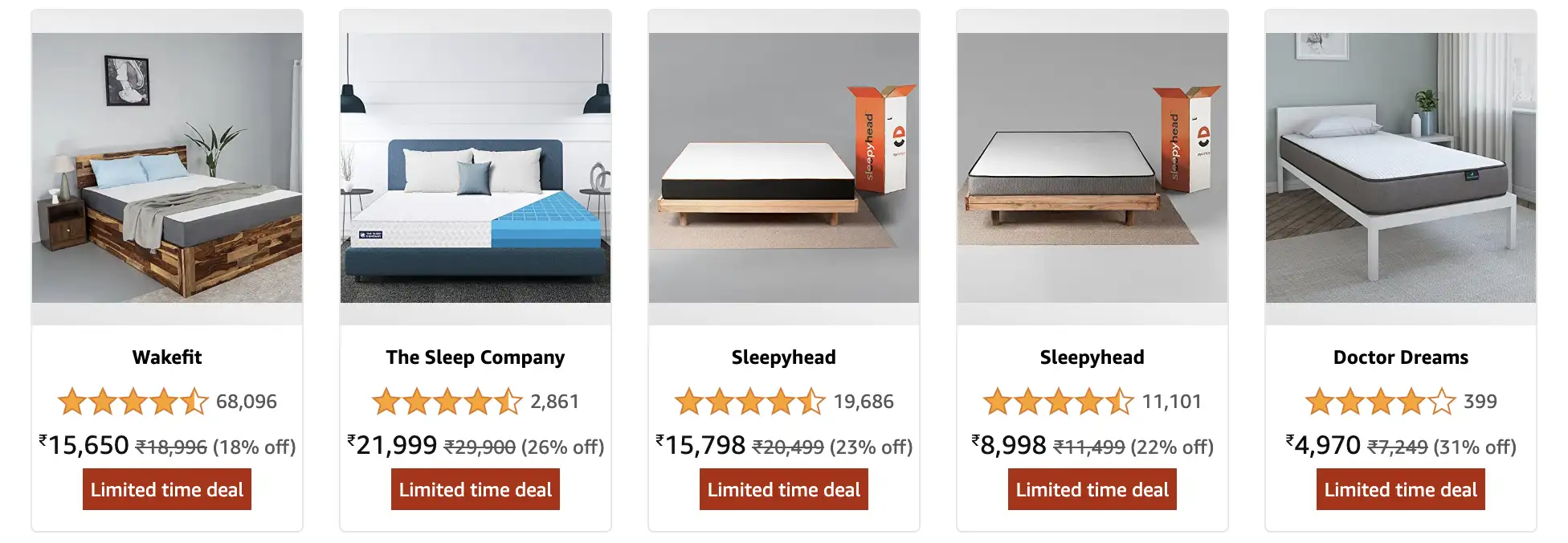This screenshot has height=543, width=1568.
Task: Click Limited time deal for The Sleep Company
Action: click(475, 489)
